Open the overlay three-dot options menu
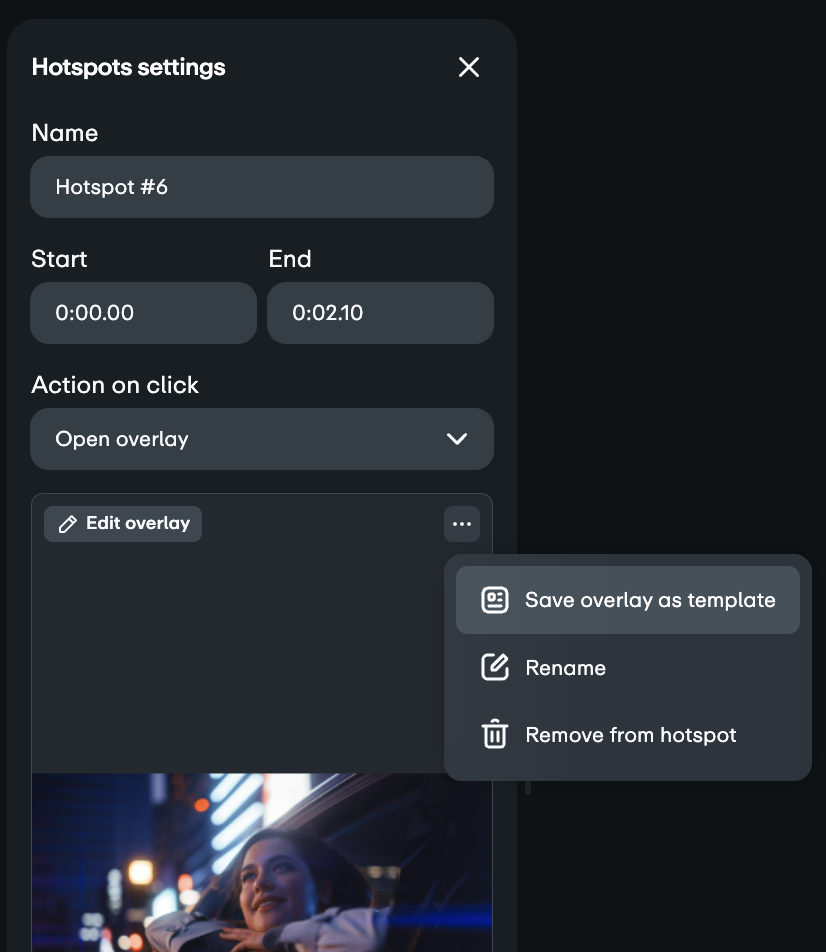Image resolution: width=826 pixels, height=952 pixels. click(461, 524)
